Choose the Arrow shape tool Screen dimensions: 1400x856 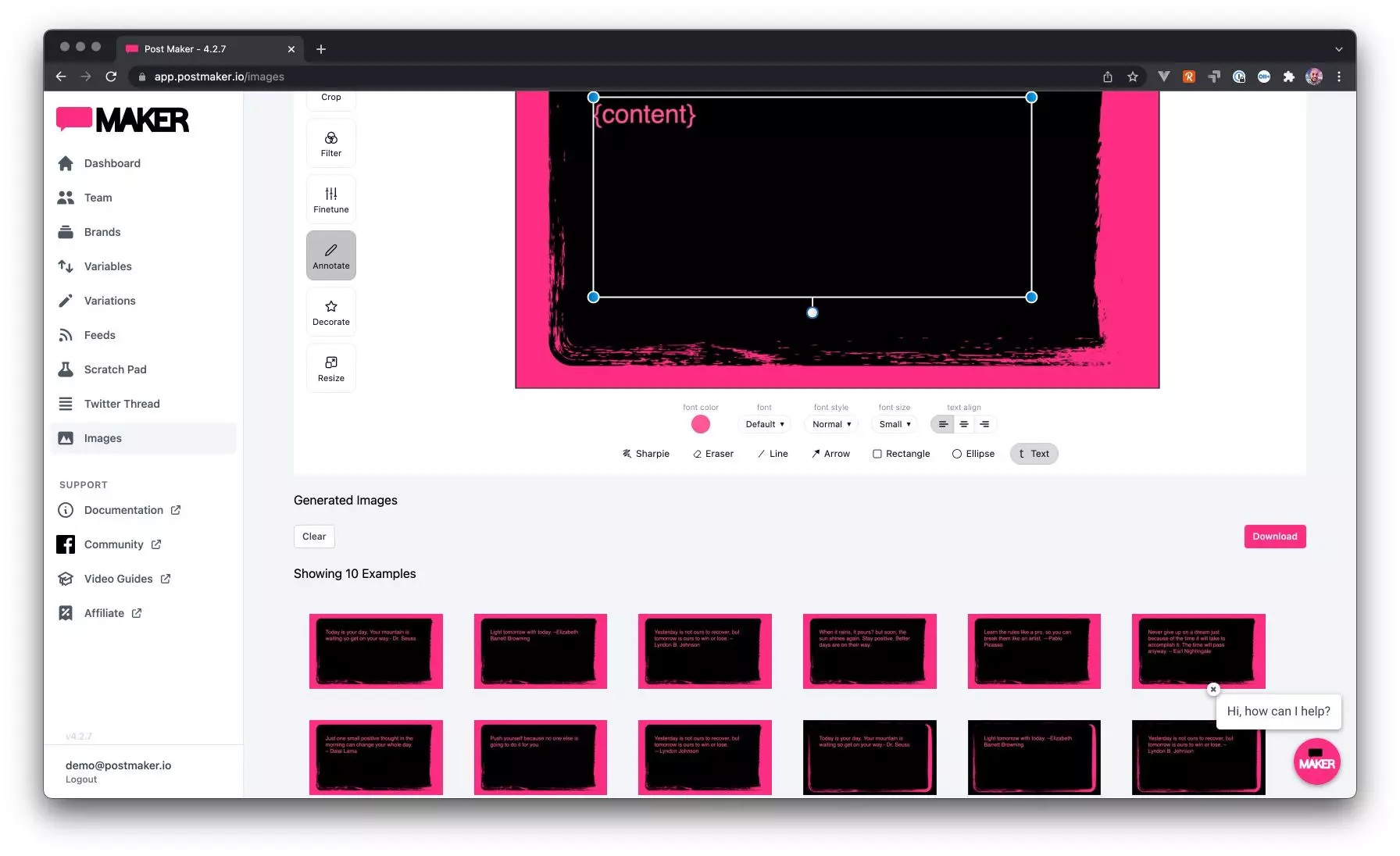(830, 454)
